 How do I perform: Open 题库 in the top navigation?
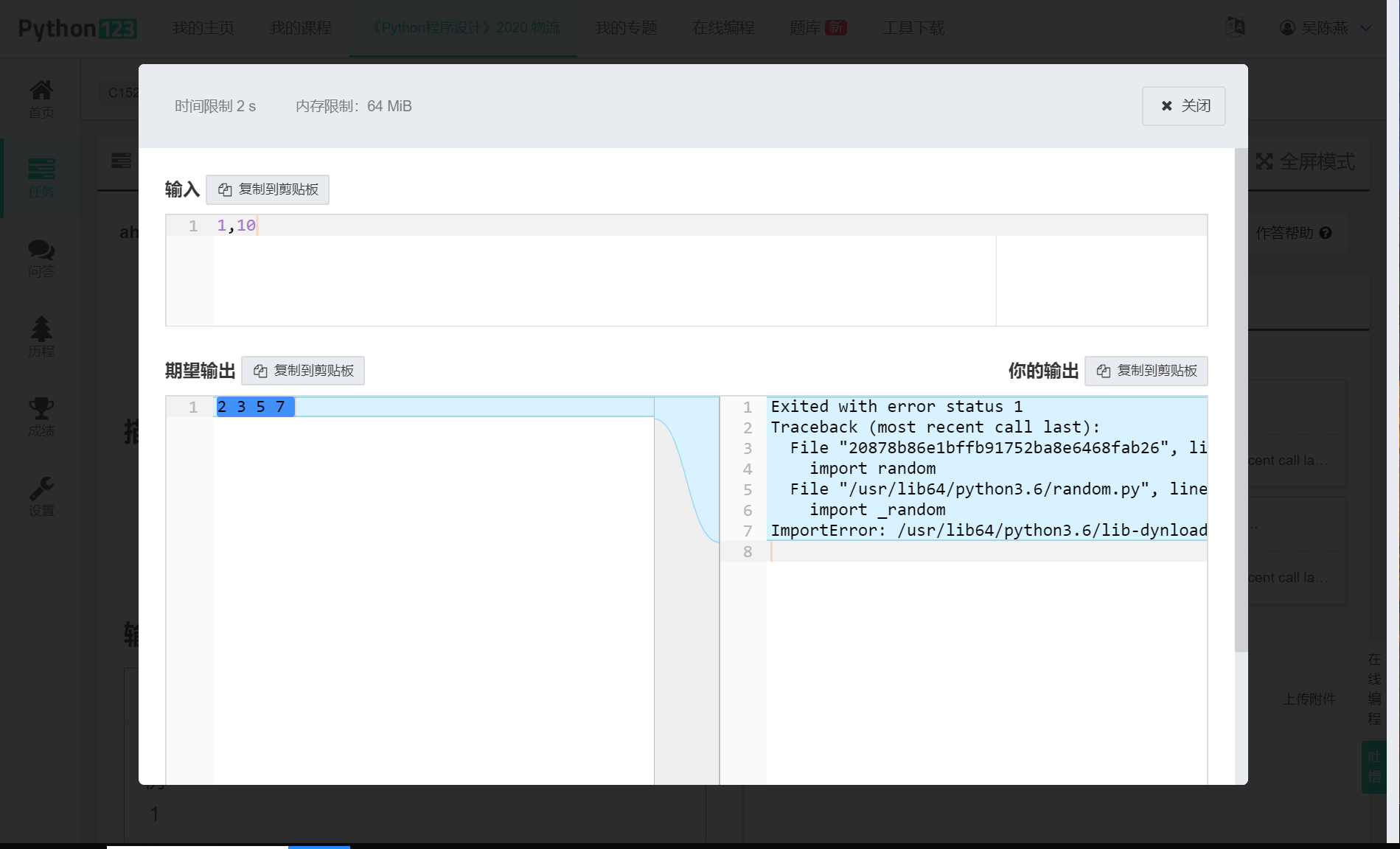[818, 28]
